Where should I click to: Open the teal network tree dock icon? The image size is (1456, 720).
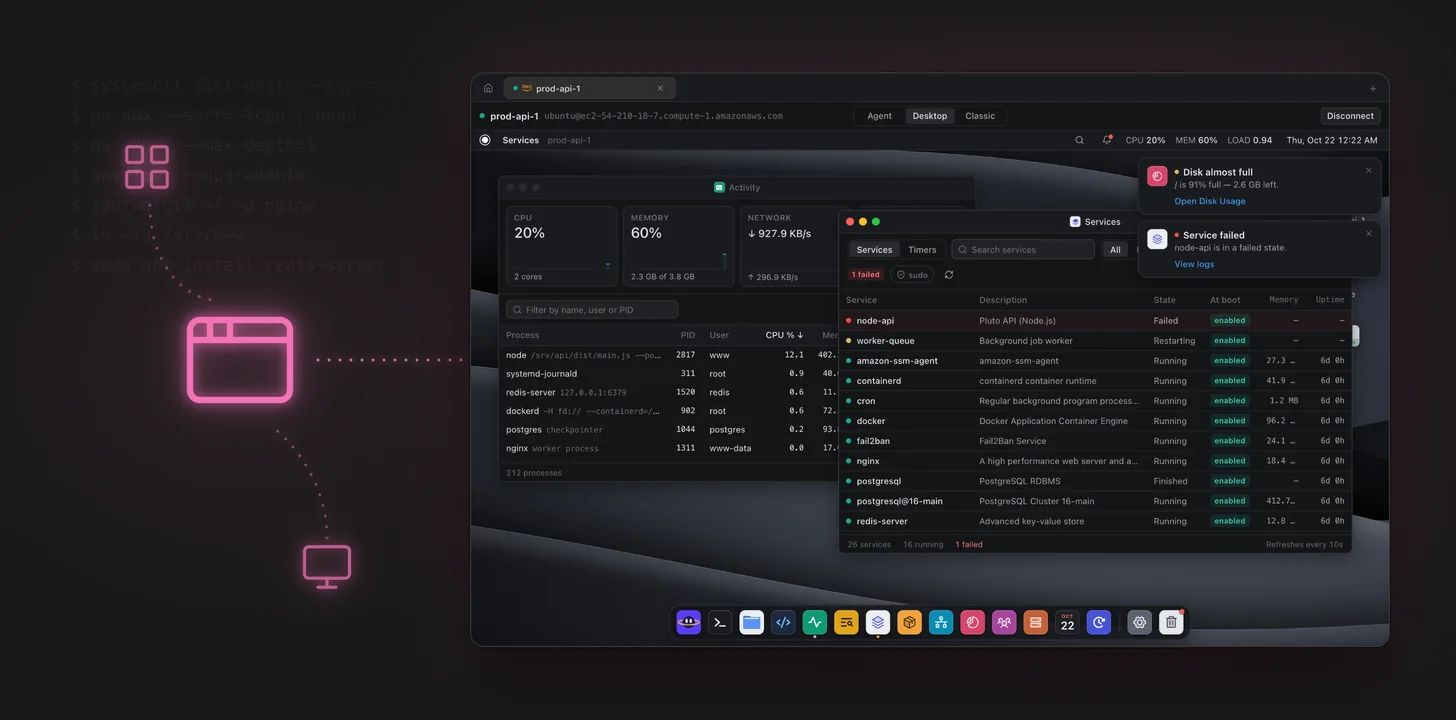(x=941, y=622)
